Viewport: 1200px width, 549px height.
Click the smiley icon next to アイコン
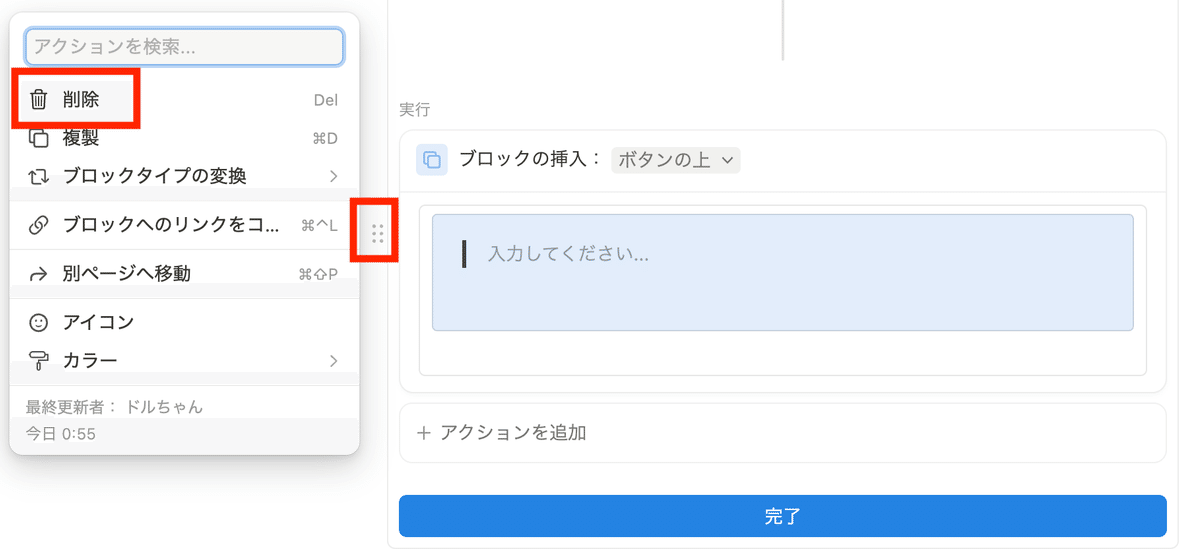[39, 322]
